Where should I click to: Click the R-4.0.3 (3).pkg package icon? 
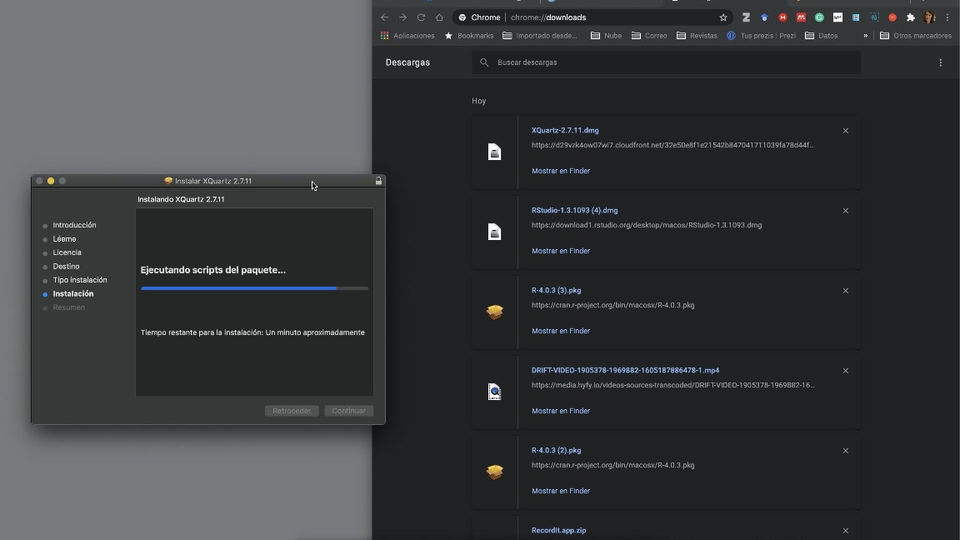[x=495, y=312]
